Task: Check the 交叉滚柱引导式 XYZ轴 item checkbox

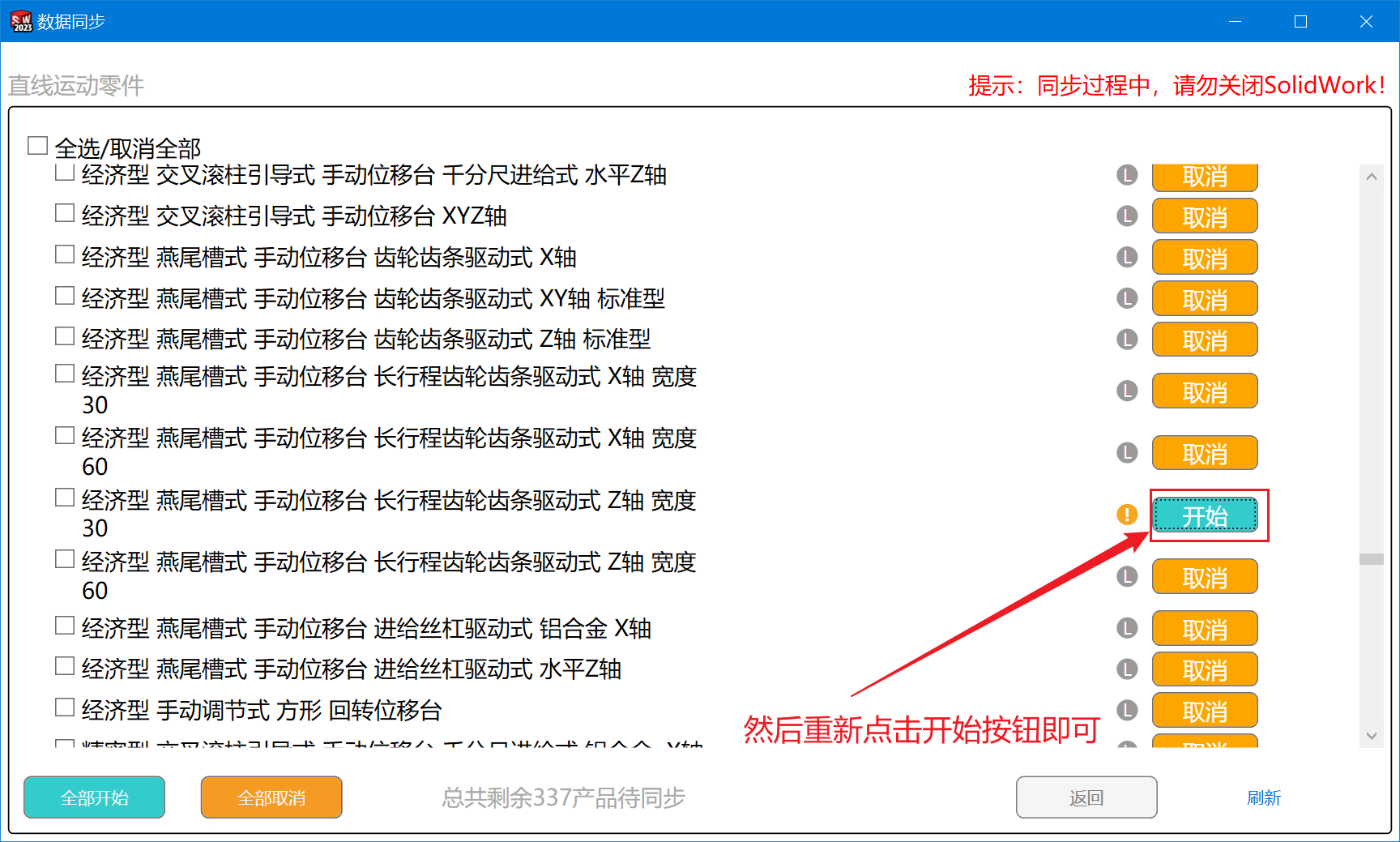Action: (x=65, y=213)
